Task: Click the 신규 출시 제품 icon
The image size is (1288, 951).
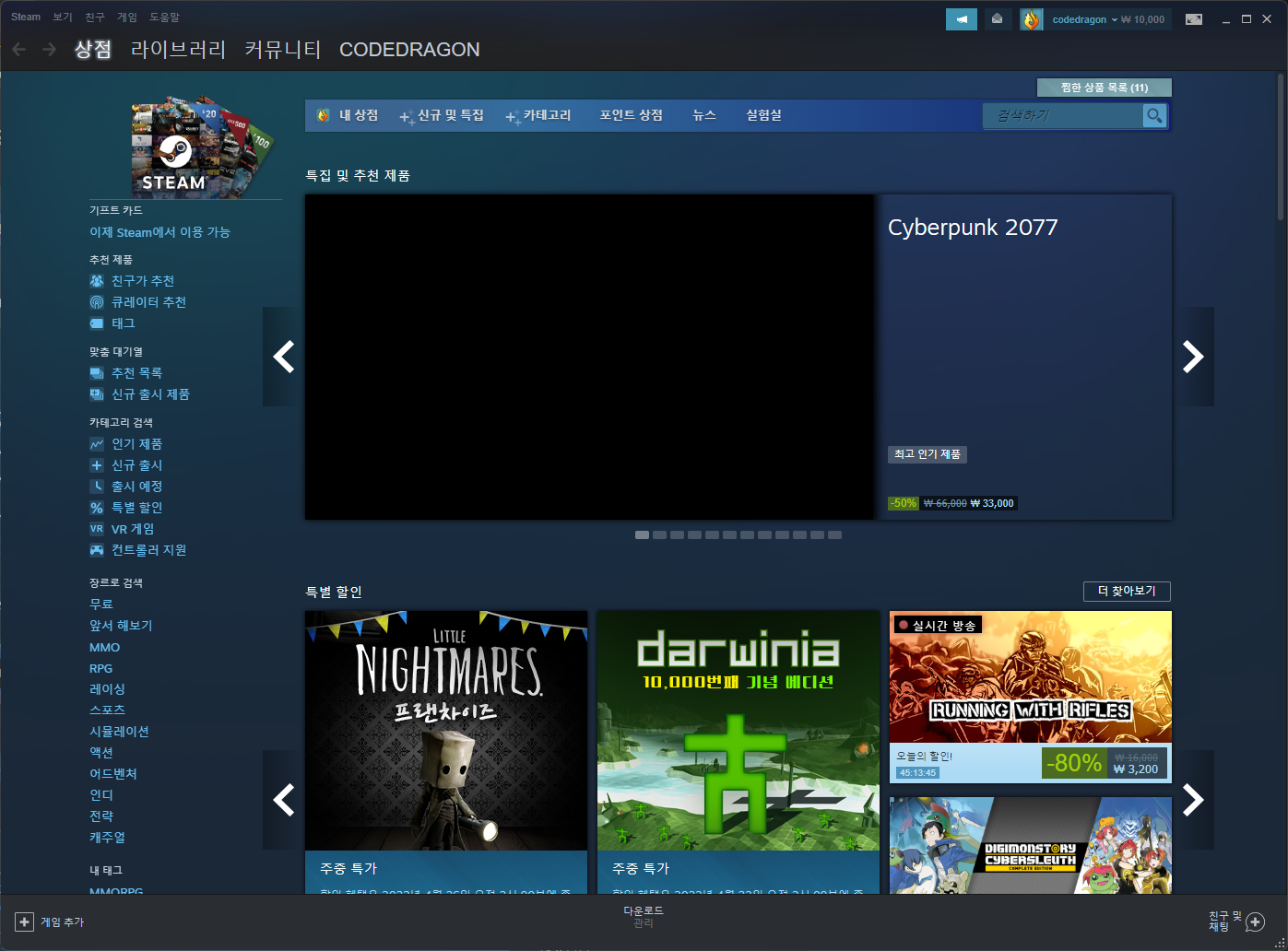Action: pyautogui.click(x=97, y=394)
